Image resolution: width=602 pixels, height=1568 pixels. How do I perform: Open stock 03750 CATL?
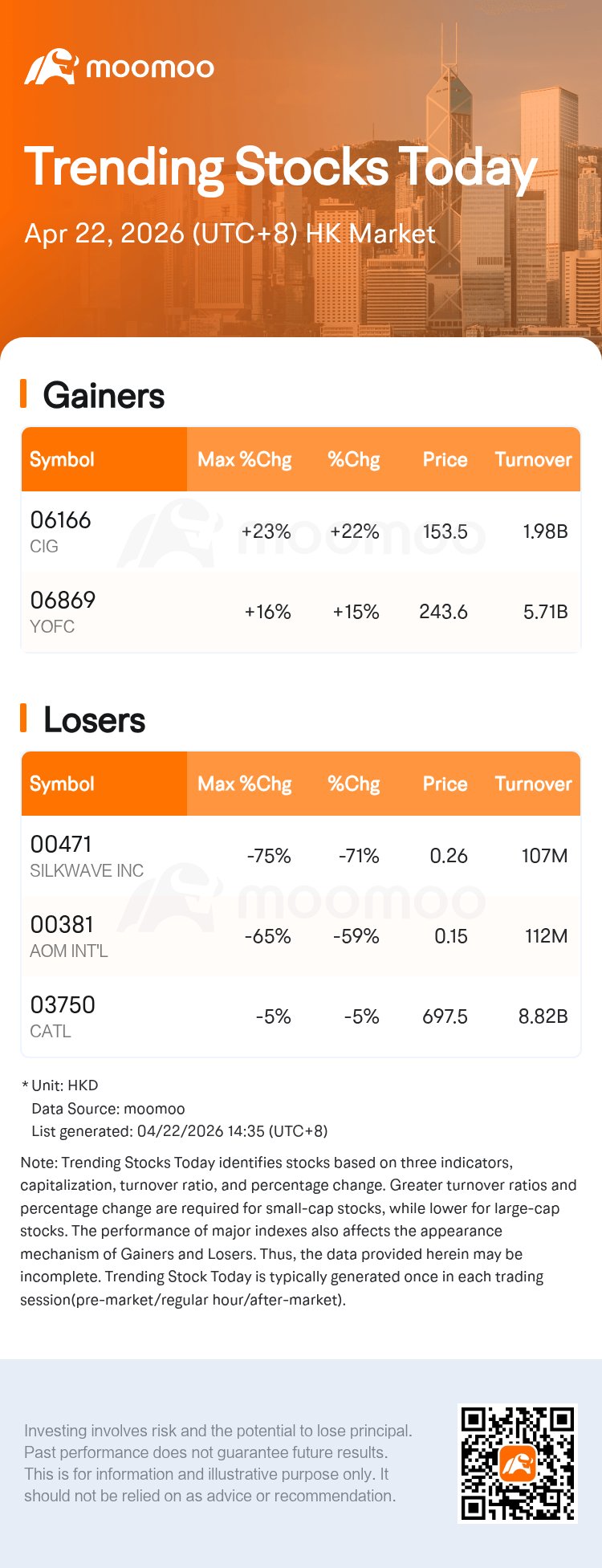point(63,1016)
